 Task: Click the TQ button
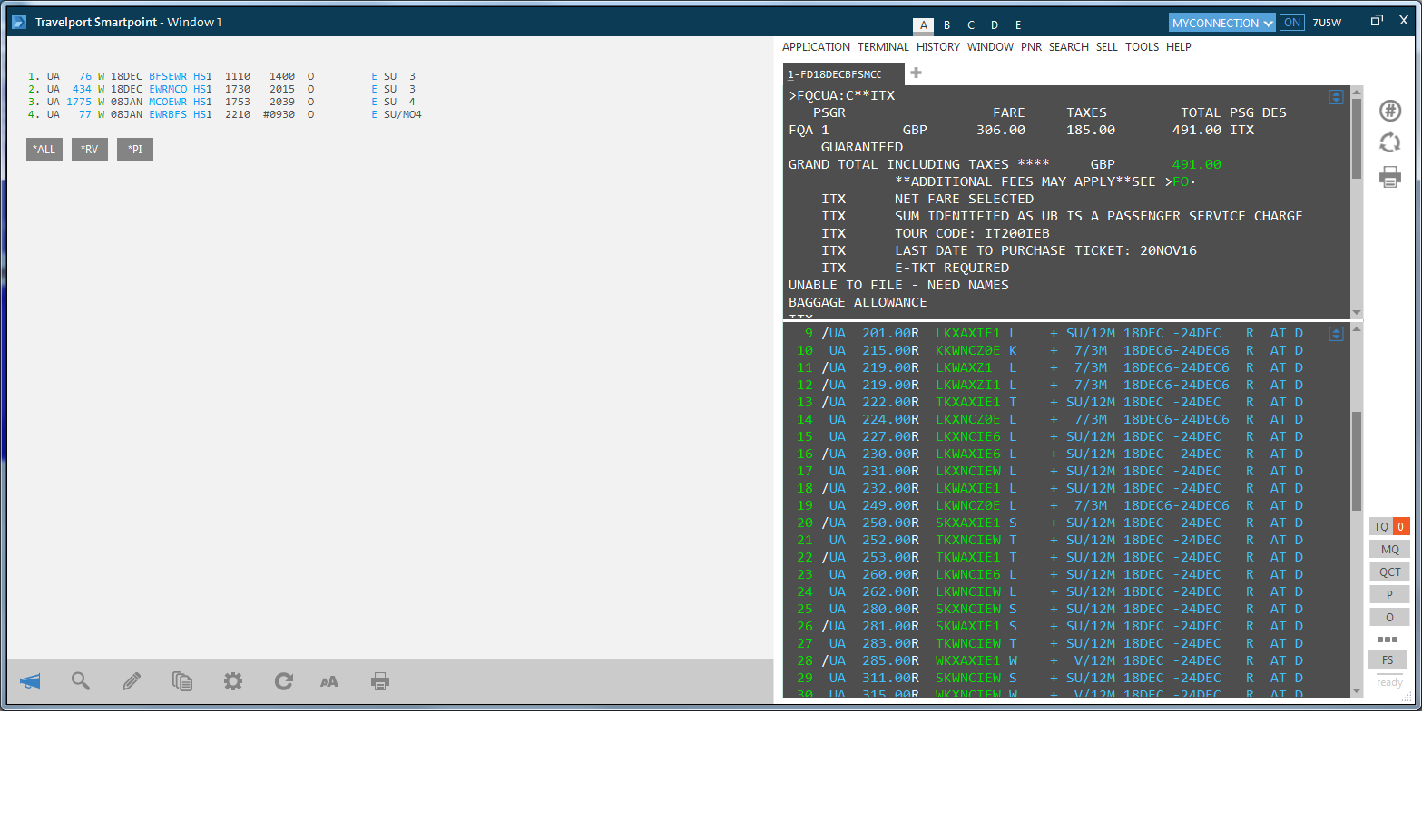(1381, 527)
